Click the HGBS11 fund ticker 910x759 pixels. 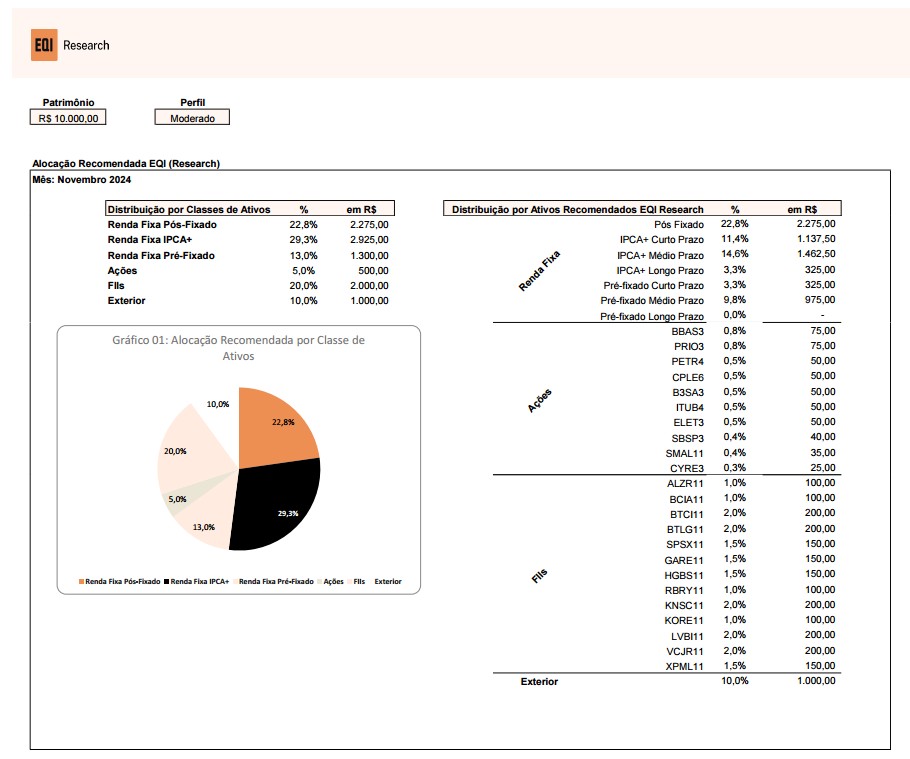684,575
